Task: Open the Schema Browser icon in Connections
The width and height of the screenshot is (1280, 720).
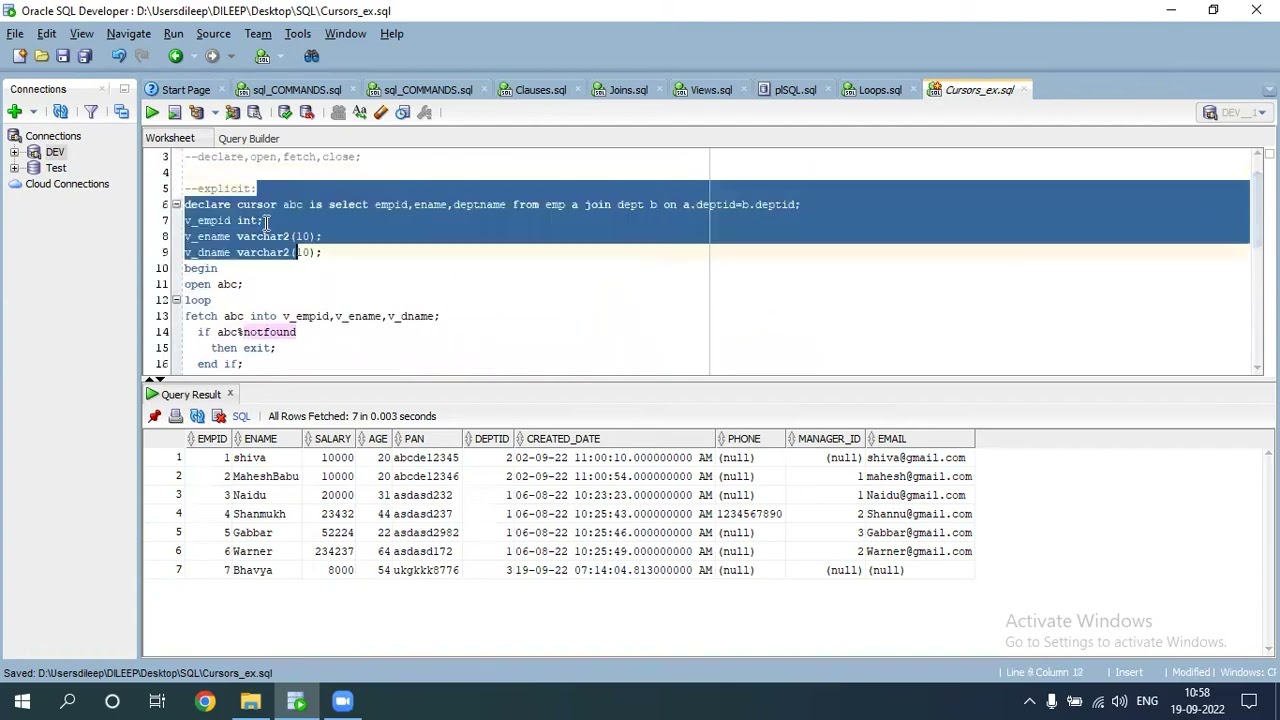Action: (x=121, y=112)
